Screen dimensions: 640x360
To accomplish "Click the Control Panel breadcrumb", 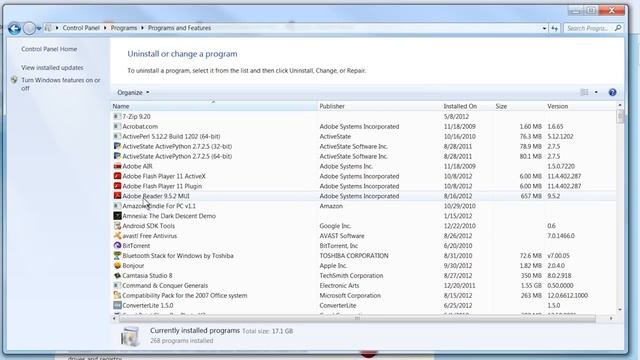I will pyautogui.click(x=81, y=28).
